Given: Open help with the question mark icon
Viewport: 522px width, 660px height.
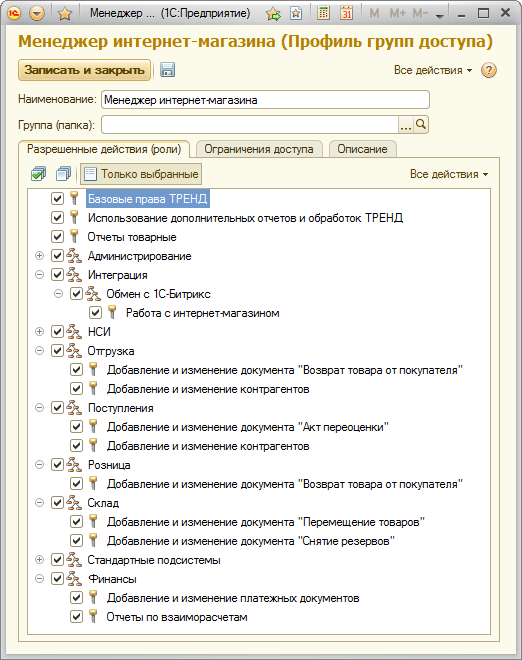Looking at the screenshot, I should [489, 70].
